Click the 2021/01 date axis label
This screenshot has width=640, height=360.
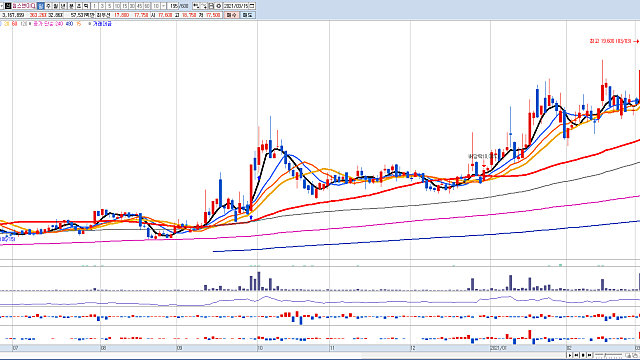[499, 348]
